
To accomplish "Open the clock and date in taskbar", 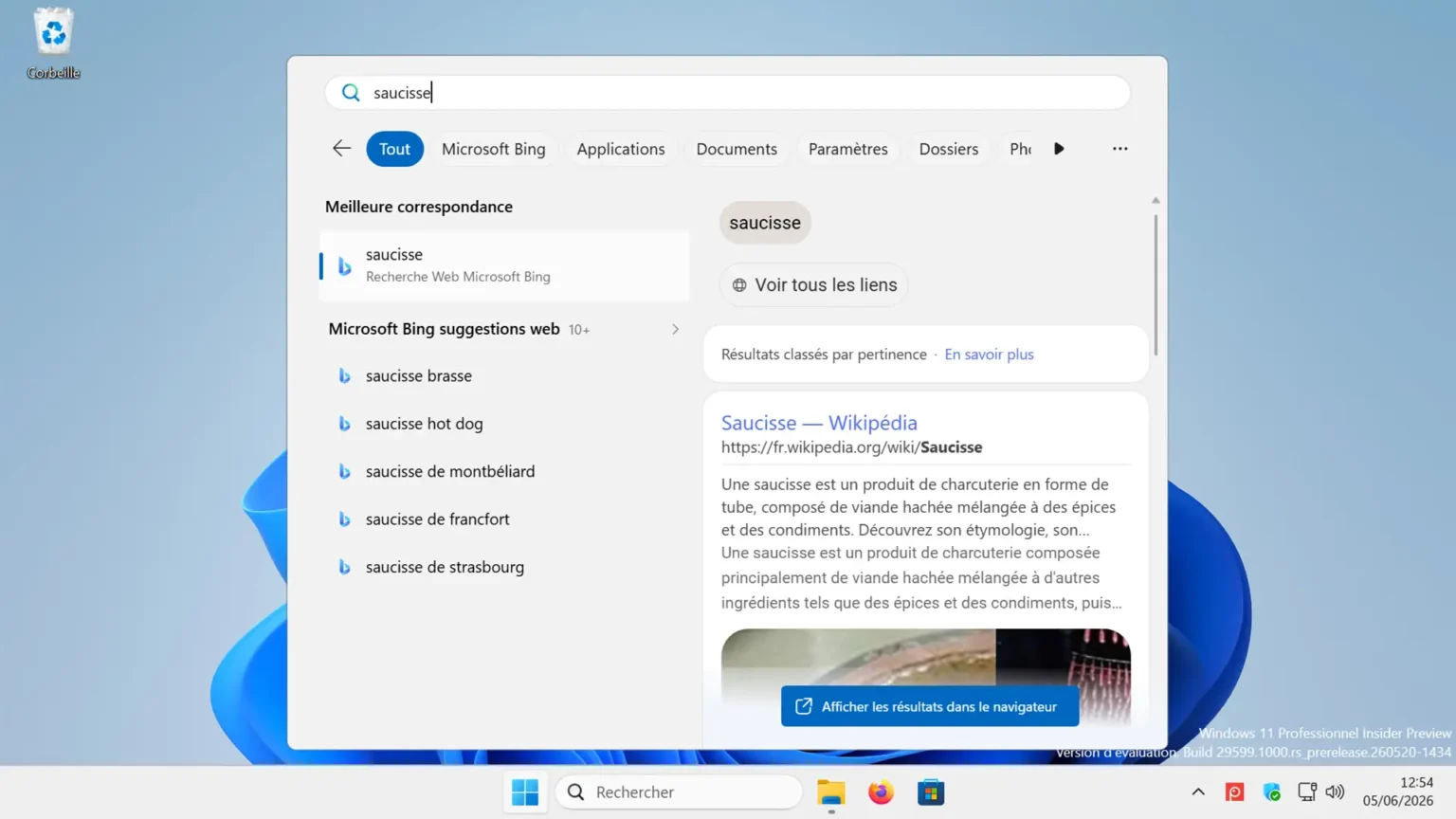I will (x=1398, y=792).
